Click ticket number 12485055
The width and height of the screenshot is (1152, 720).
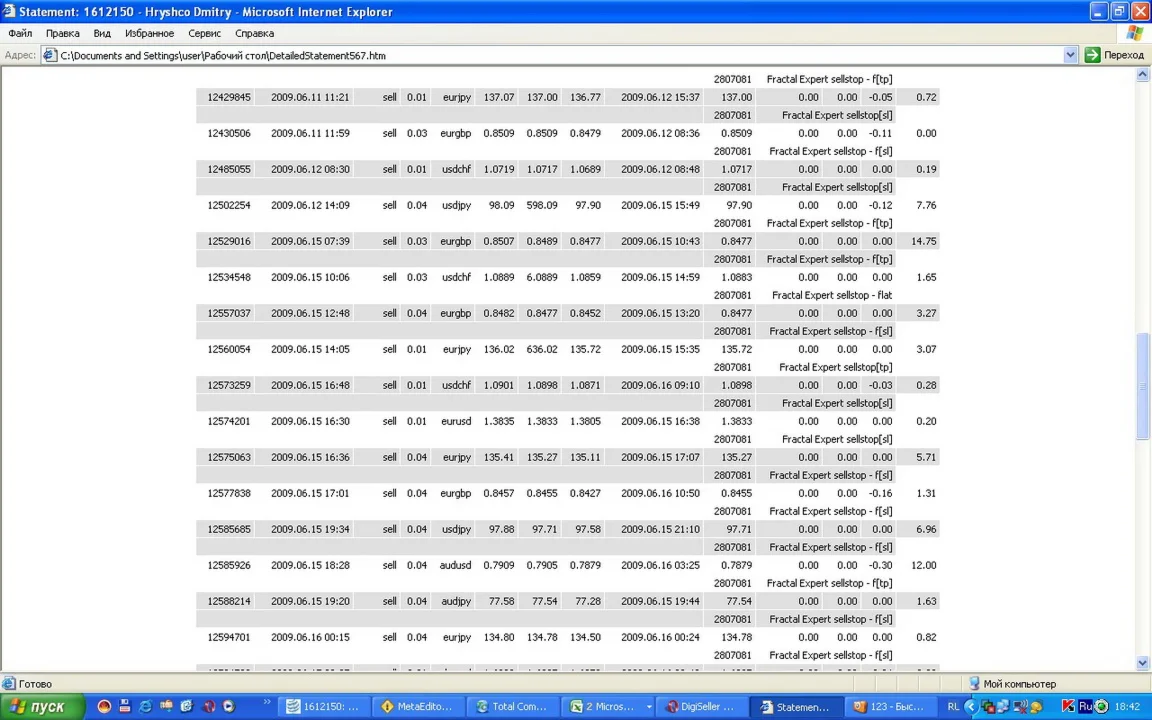(228, 169)
